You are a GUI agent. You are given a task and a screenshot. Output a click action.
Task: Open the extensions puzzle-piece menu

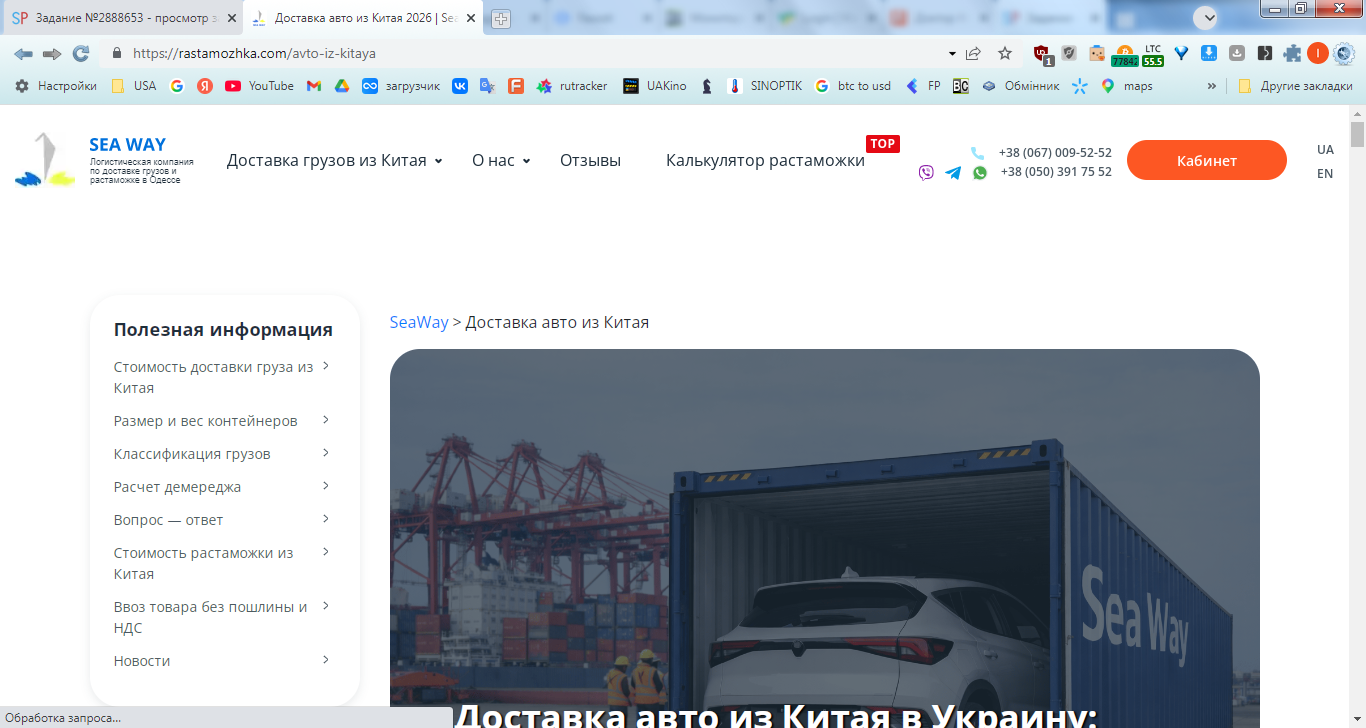tap(1292, 54)
